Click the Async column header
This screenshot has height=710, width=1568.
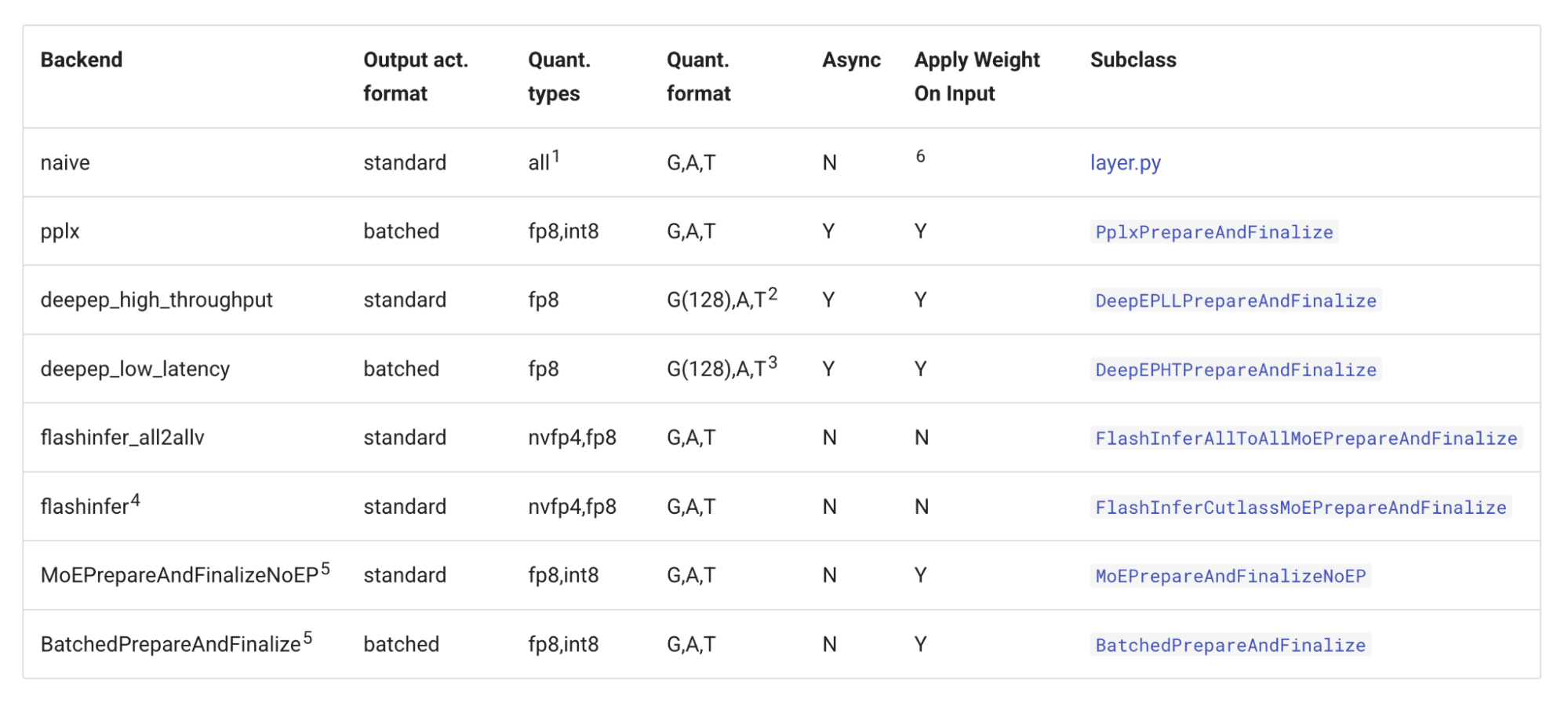click(x=851, y=60)
